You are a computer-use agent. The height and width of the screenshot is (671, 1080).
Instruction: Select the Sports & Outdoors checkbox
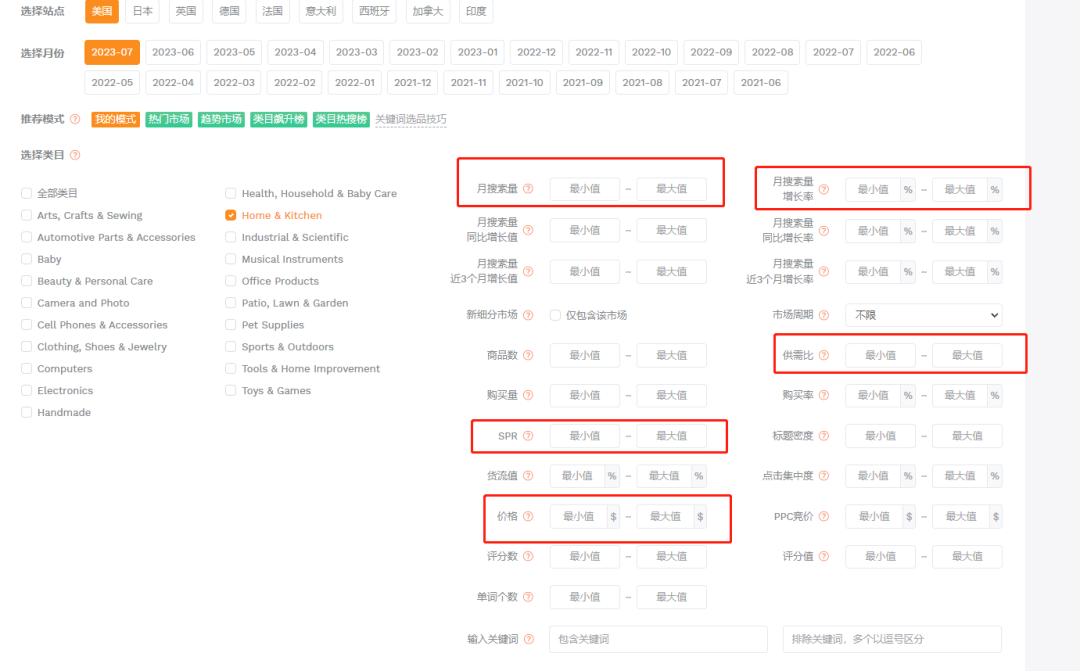tap(231, 347)
